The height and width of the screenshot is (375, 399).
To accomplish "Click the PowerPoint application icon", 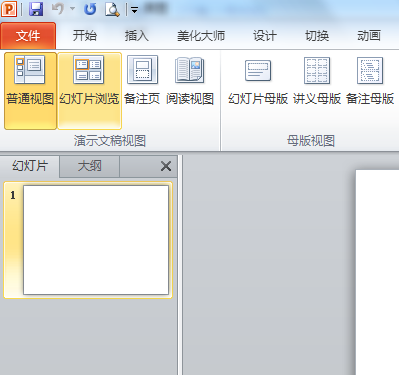I will pyautogui.click(x=9, y=9).
